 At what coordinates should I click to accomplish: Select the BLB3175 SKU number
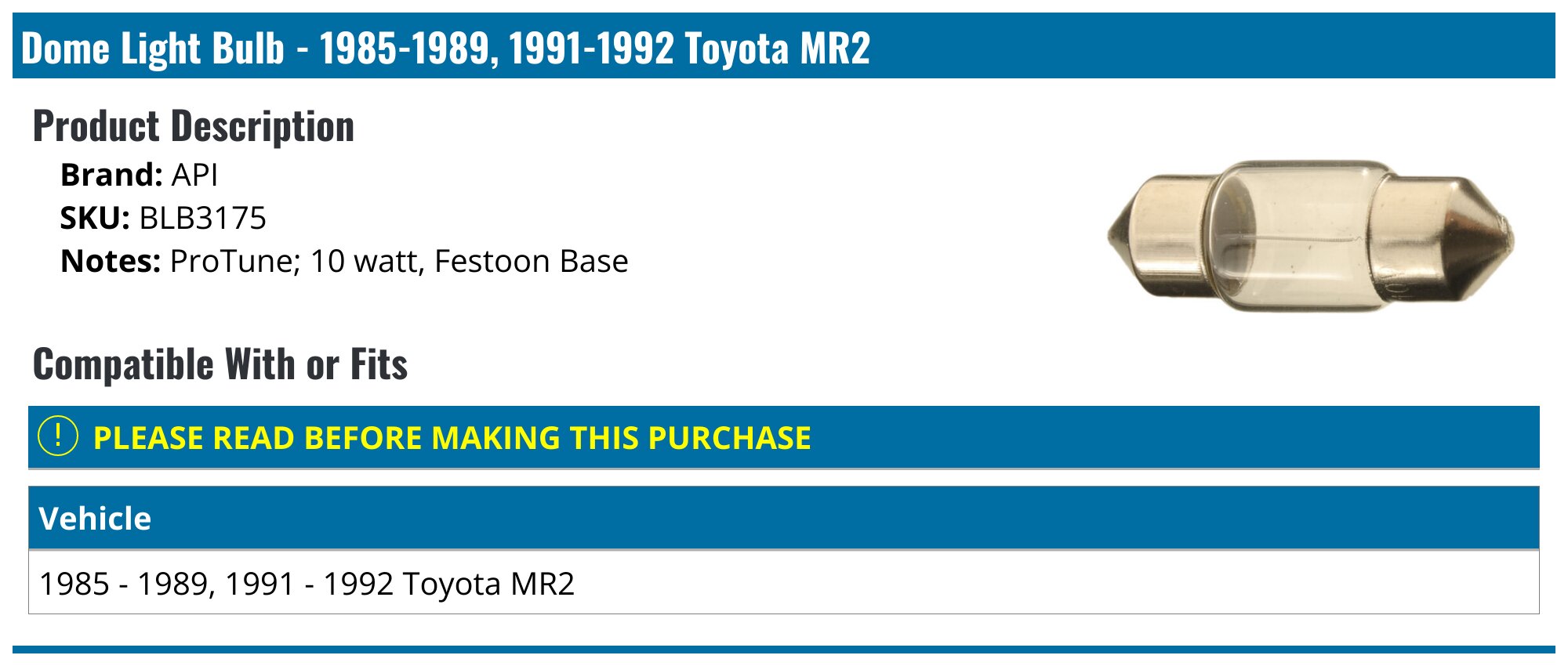(202, 218)
